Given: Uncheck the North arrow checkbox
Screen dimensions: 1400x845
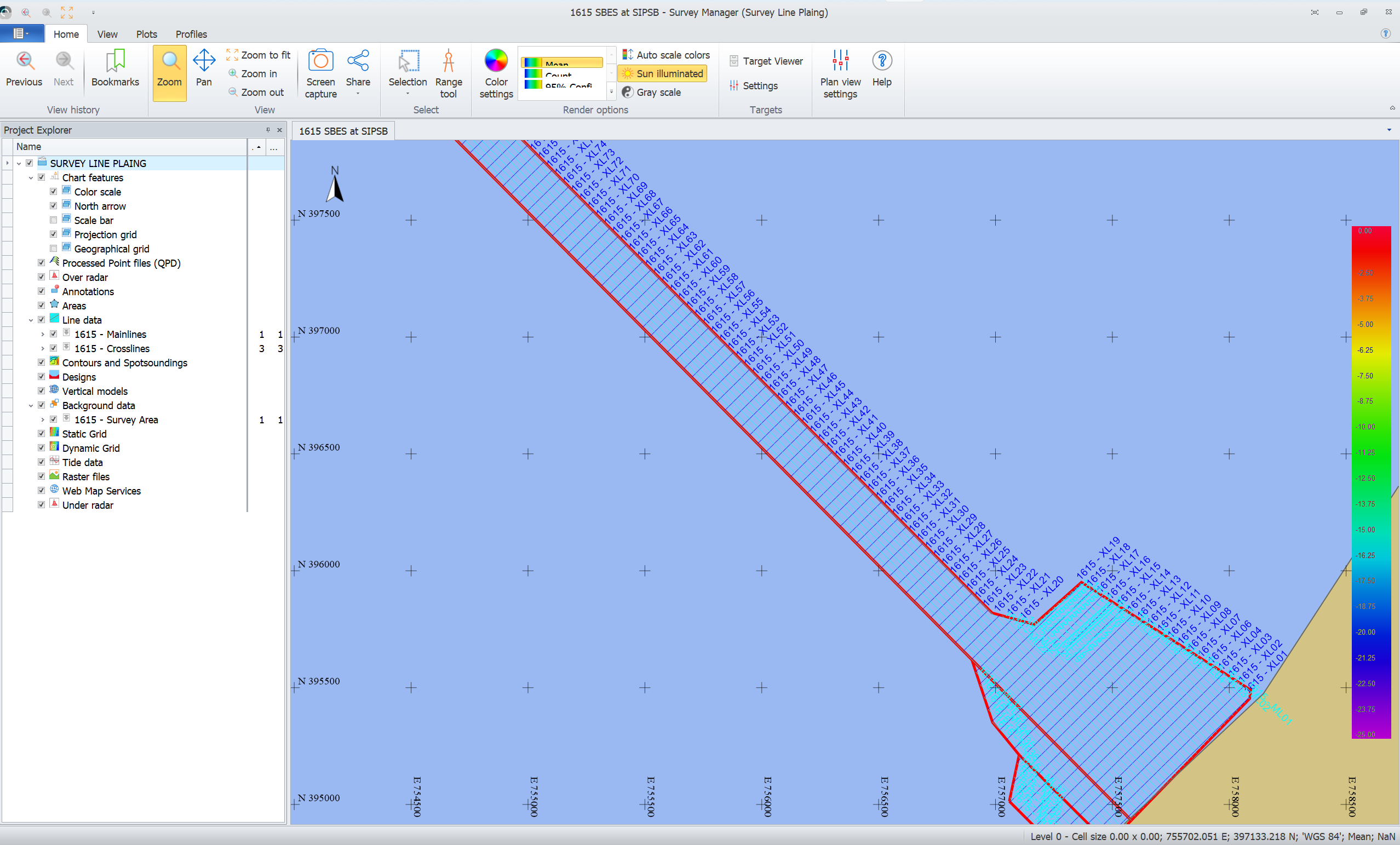Looking at the screenshot, I should [x=54, y=206].
